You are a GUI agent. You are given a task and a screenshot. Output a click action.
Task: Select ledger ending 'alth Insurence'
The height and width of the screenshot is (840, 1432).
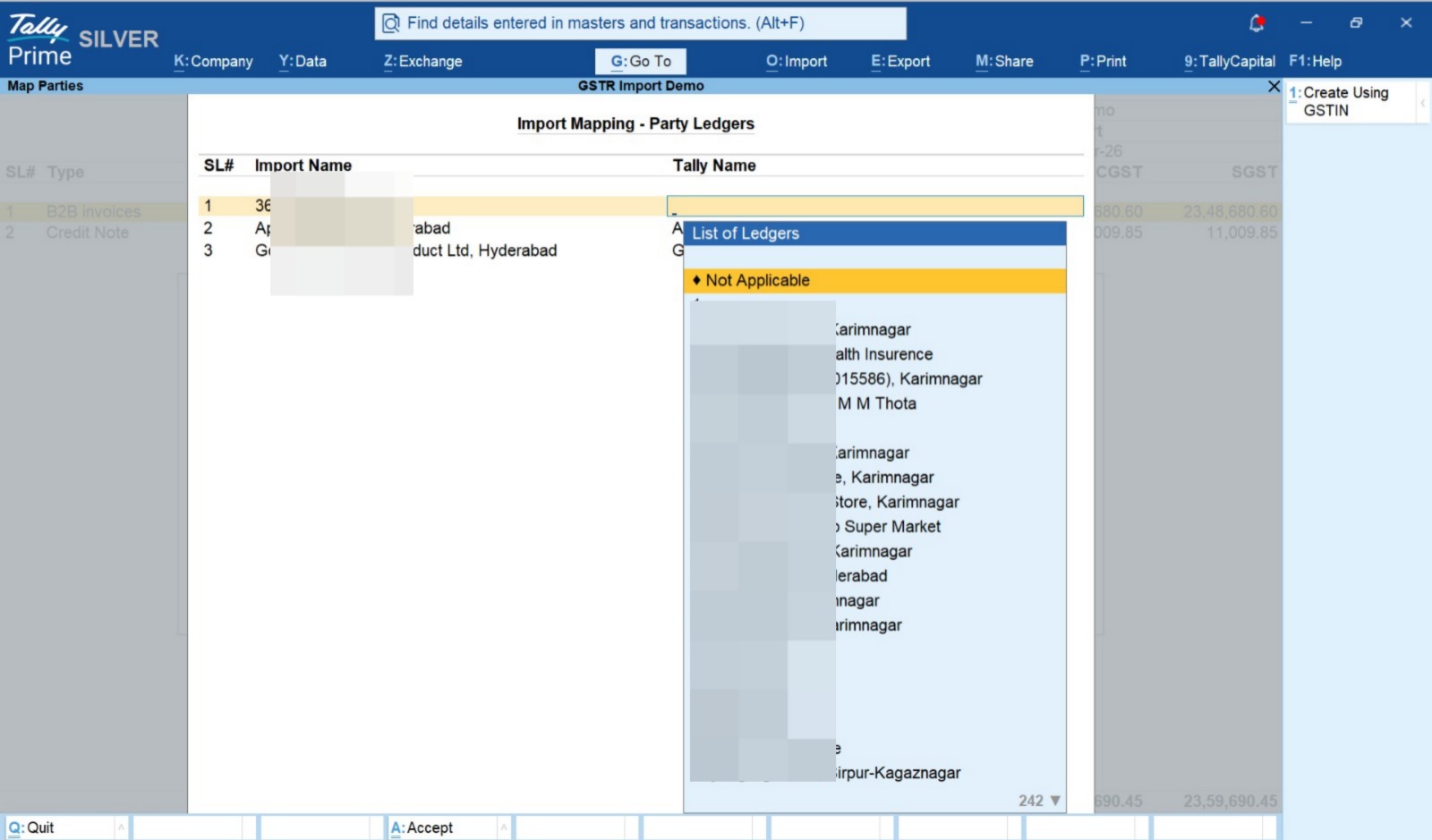[874, 354]
